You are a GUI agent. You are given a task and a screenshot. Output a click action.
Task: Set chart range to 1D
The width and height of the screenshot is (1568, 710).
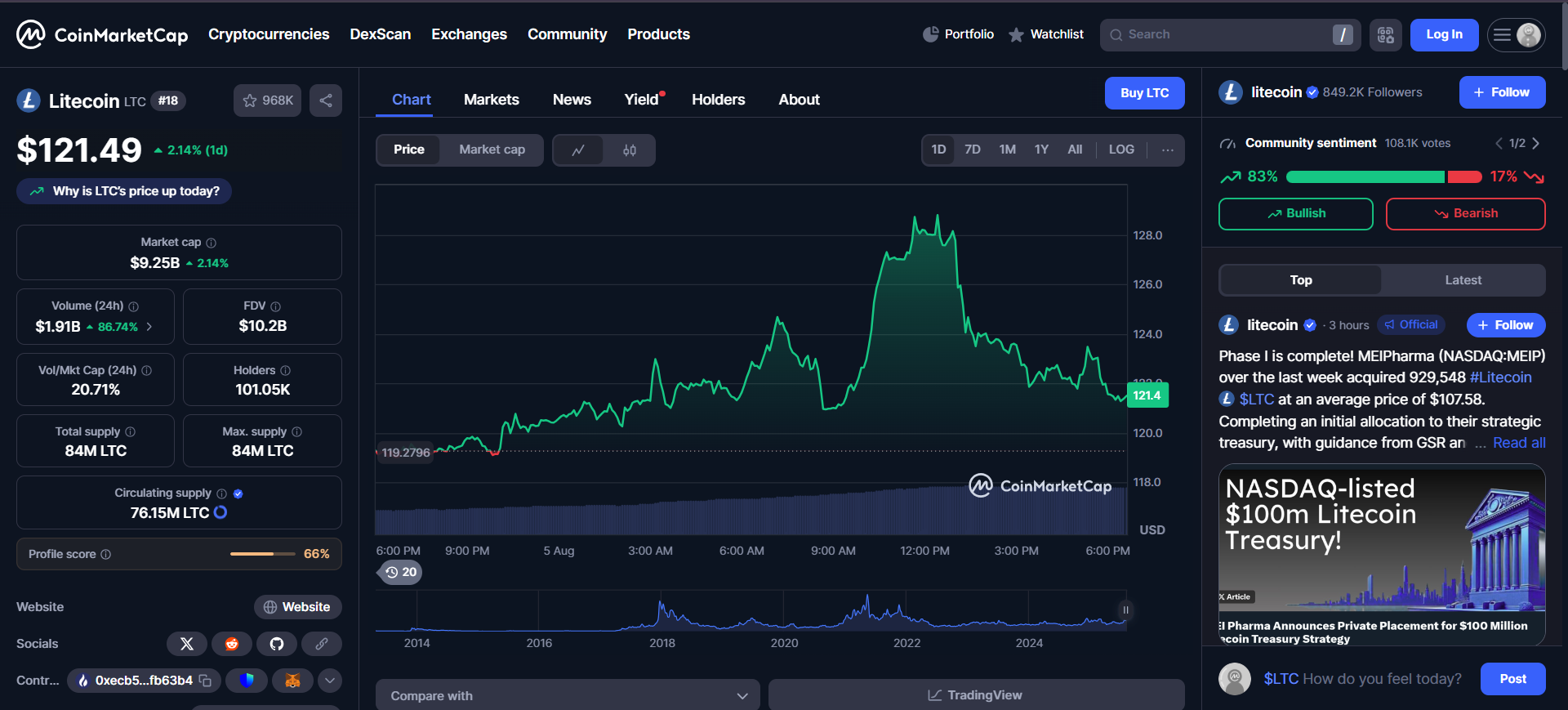(x=939, y=150)
